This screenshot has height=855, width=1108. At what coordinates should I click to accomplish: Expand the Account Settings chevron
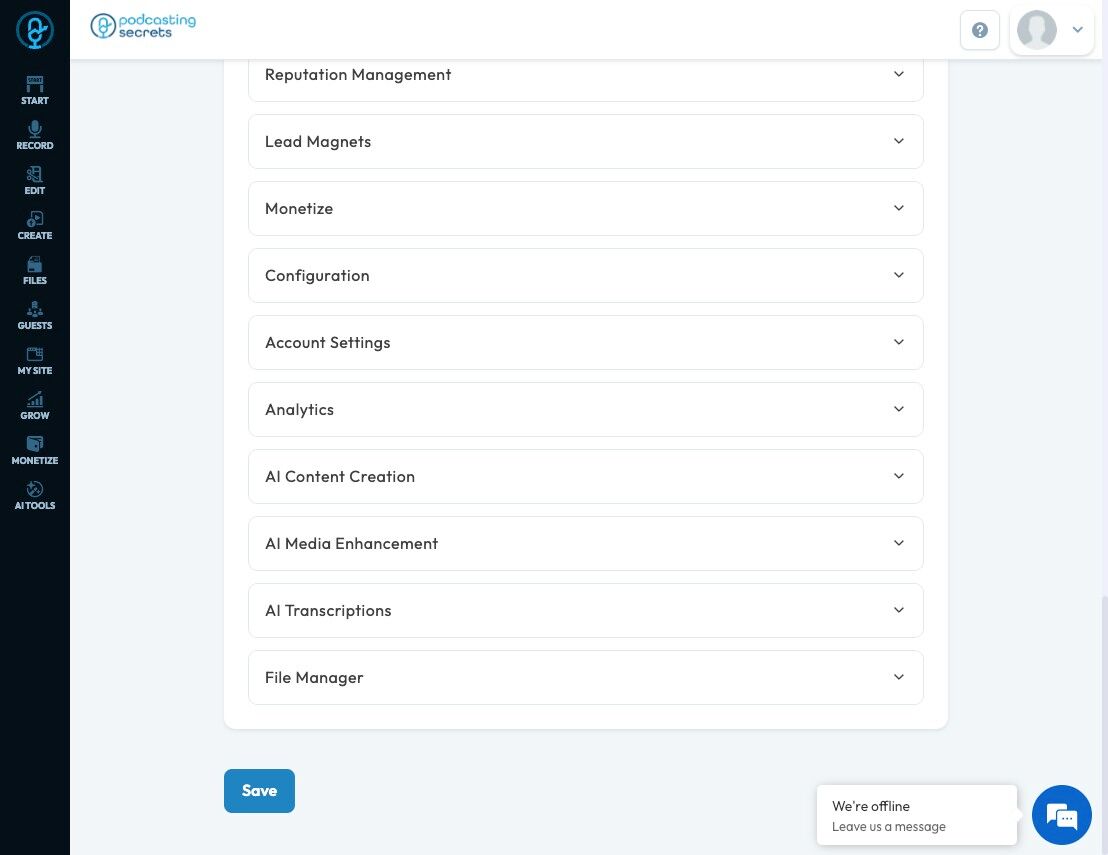click(x=898, y=342)
